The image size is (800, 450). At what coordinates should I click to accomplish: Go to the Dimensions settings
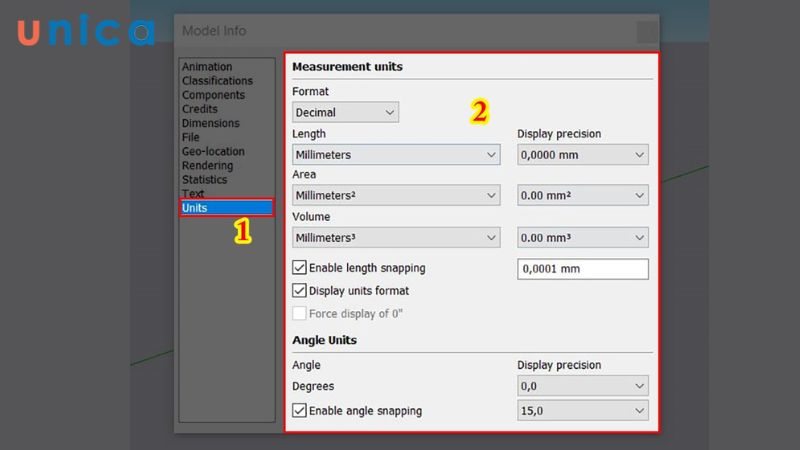[210, 123]
